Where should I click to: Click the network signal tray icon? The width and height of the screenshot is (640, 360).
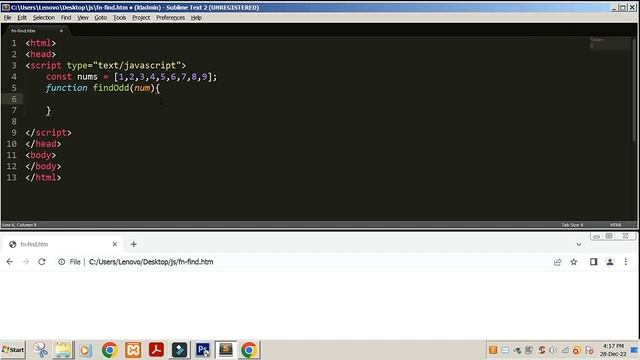[565, 350]
